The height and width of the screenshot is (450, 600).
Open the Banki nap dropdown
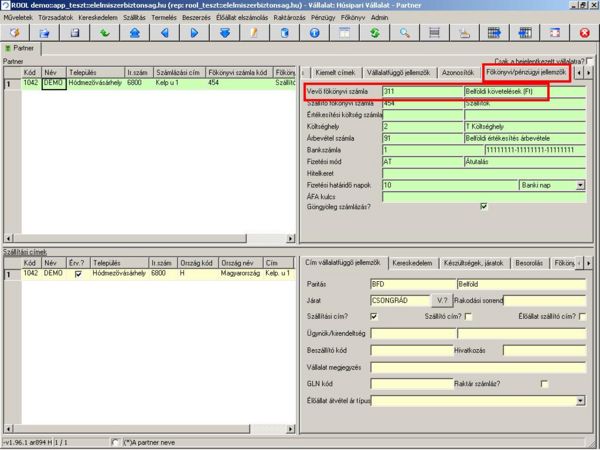click(x=581, y=185)
